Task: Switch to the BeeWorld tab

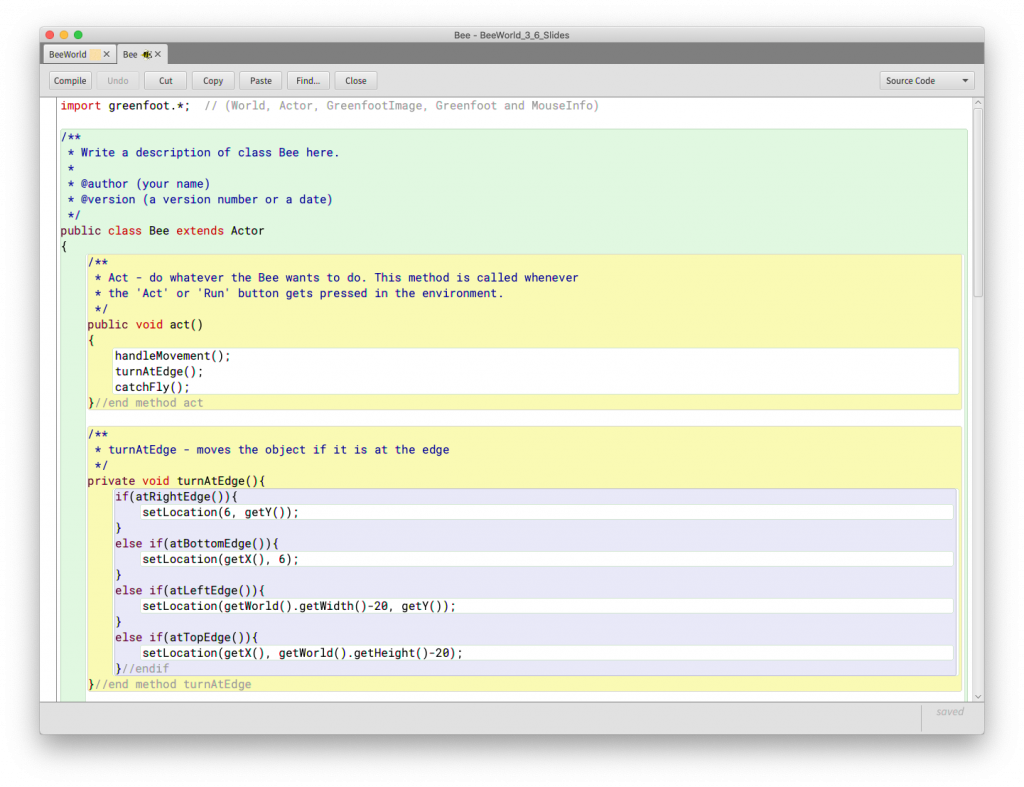Action: pyautogui.click(x=68, y=54)
